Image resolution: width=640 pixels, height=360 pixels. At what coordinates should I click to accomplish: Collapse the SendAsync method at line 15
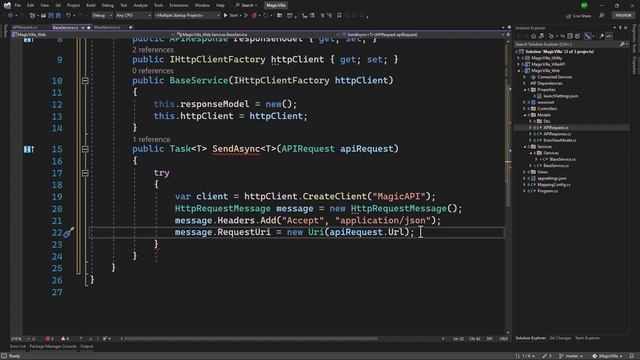point(85,149)
